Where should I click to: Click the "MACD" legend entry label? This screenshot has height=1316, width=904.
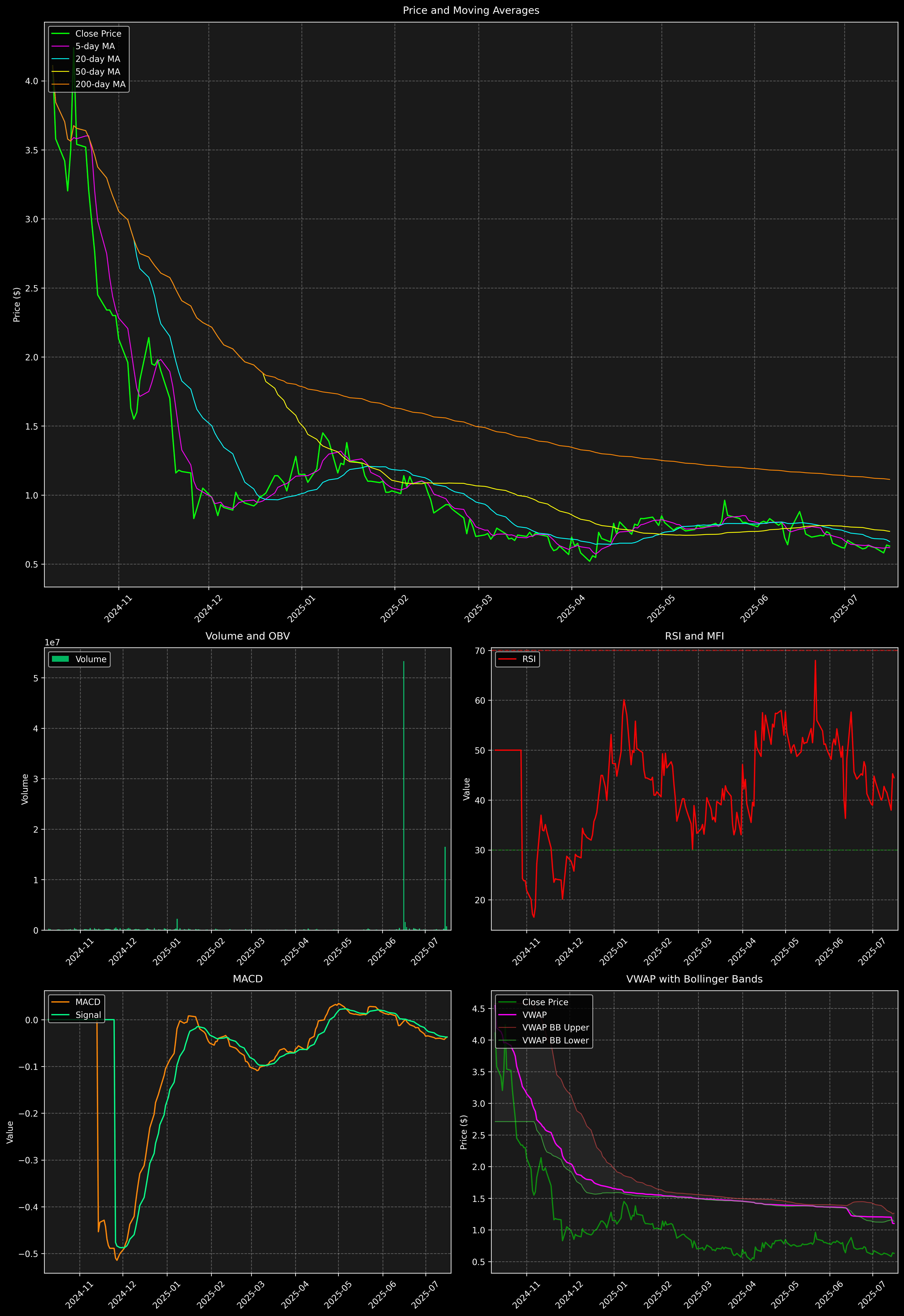(x=88, y=1002)
